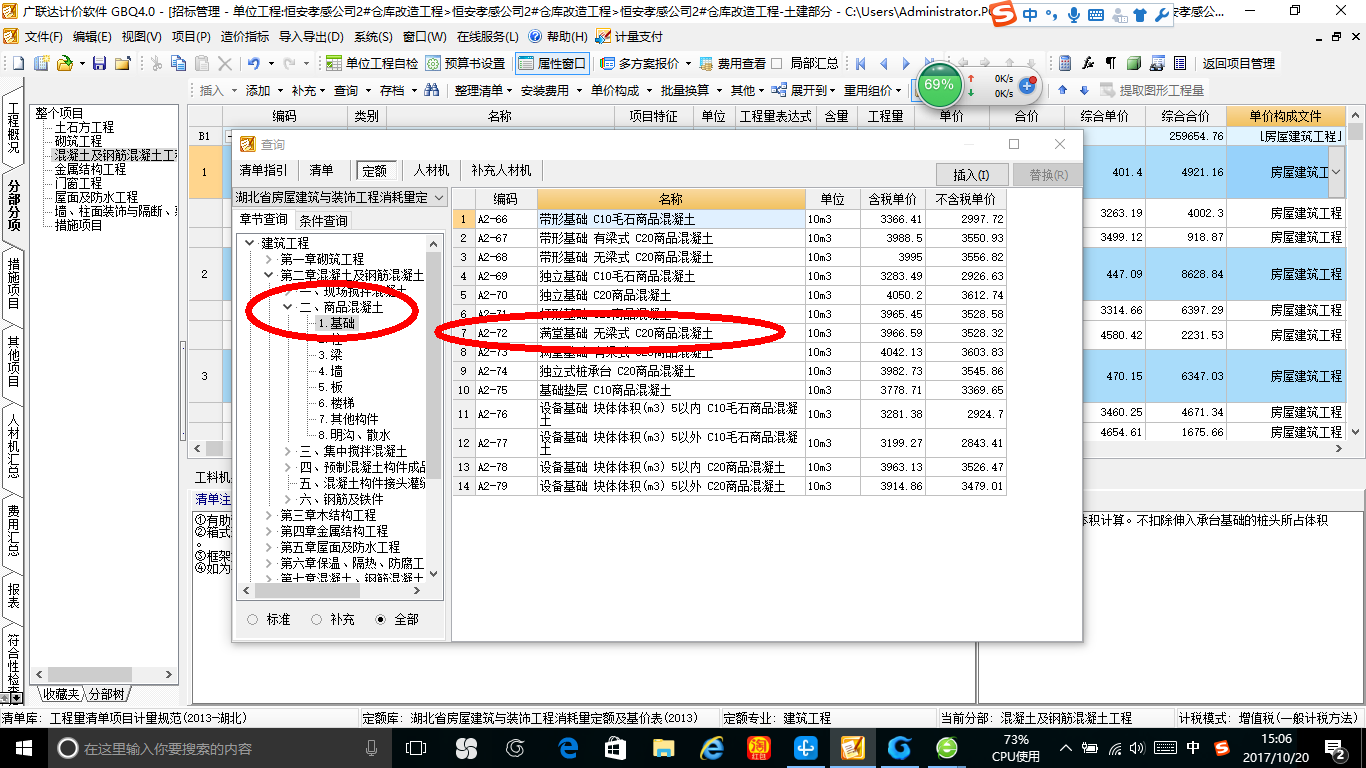
Task: Open Sogou IME wrench settings icon
Action: tap(1161, 15)
